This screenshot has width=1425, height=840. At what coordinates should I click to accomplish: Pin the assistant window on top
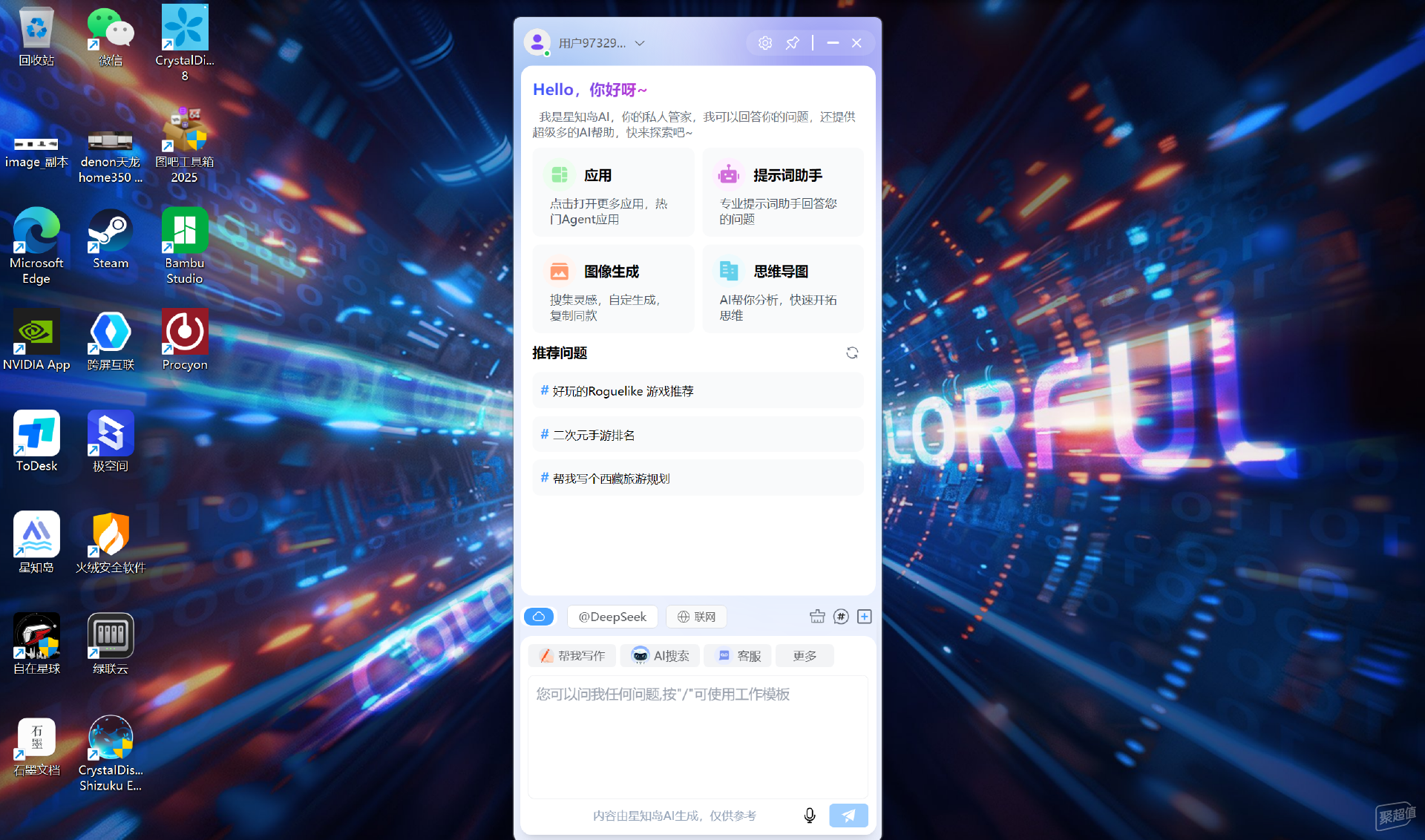(793, 43)
